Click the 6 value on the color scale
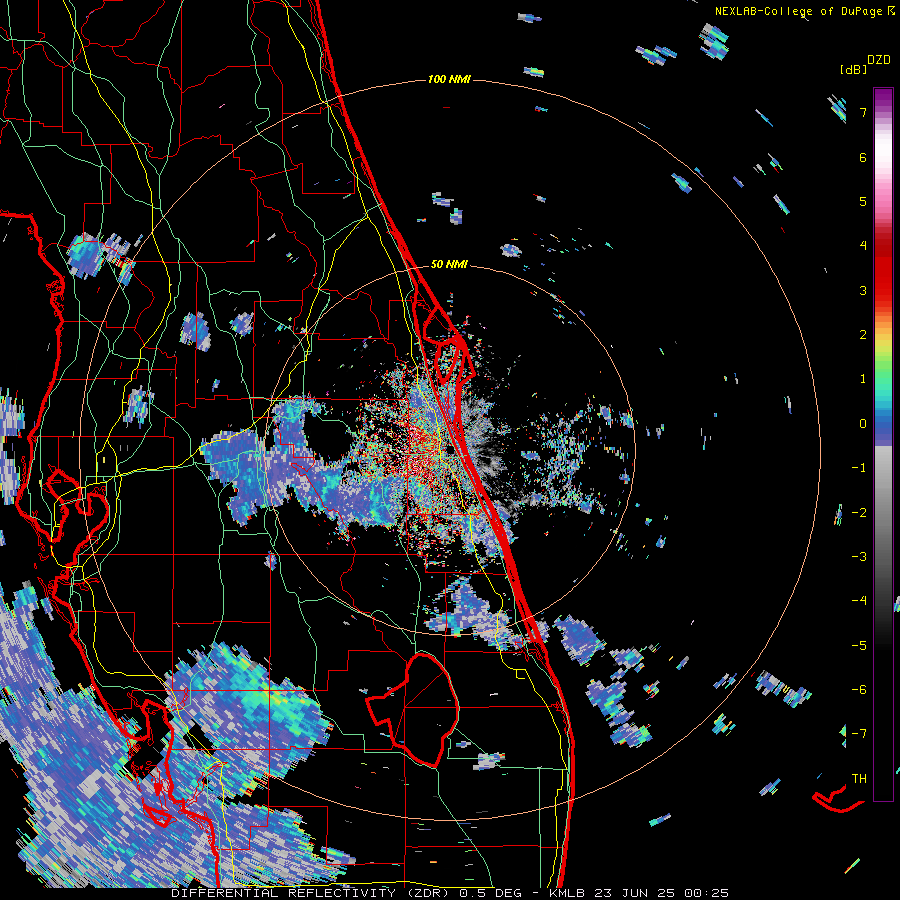 pyautogui.click(x=863, y=157)
